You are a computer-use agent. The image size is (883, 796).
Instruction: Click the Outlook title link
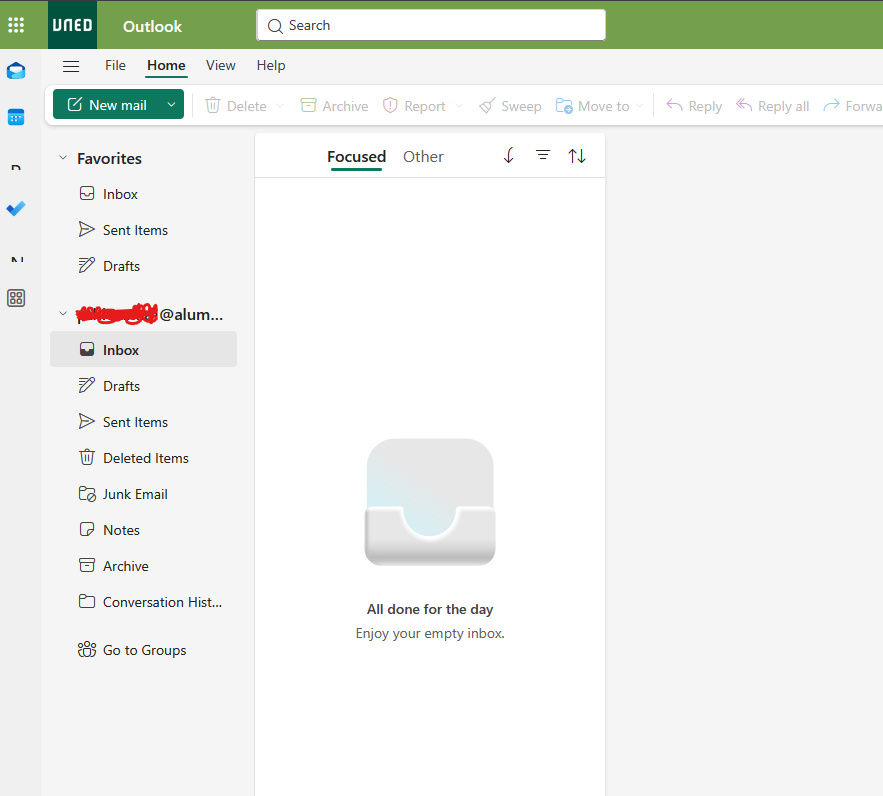coord(152,26)
